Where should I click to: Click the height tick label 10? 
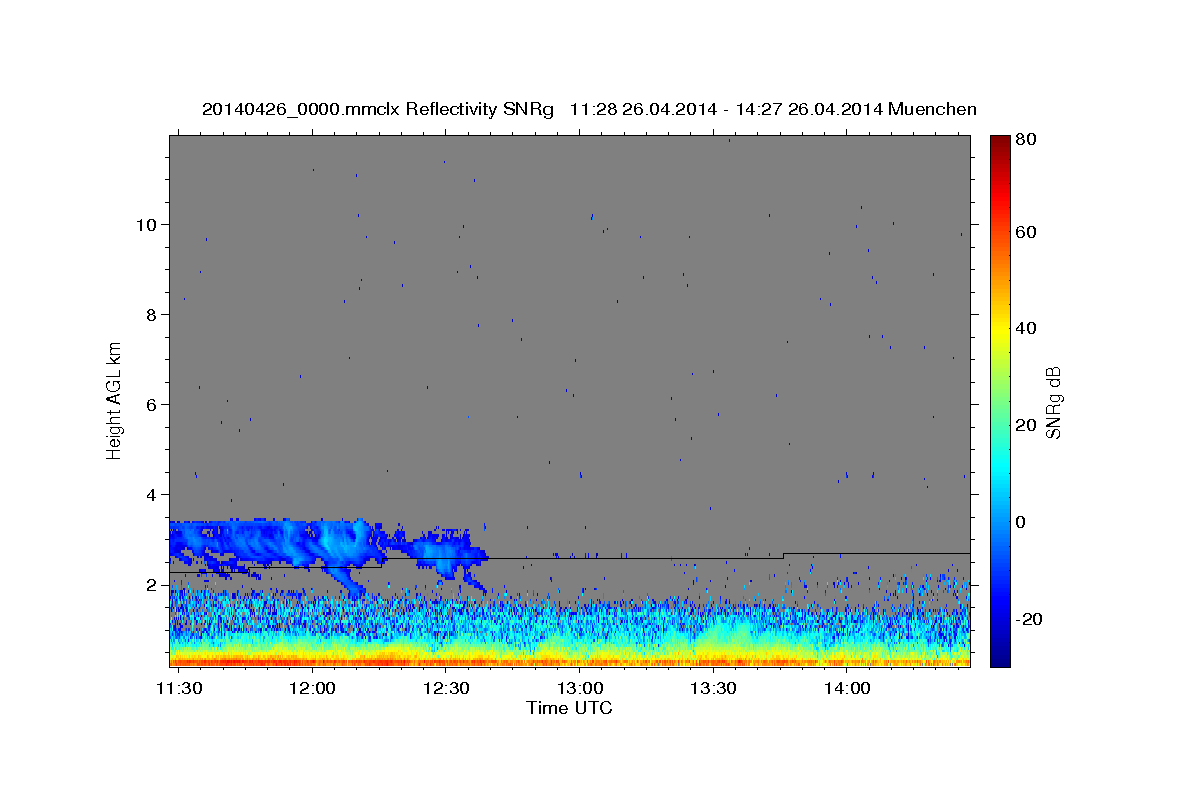(x=147, y=224)
